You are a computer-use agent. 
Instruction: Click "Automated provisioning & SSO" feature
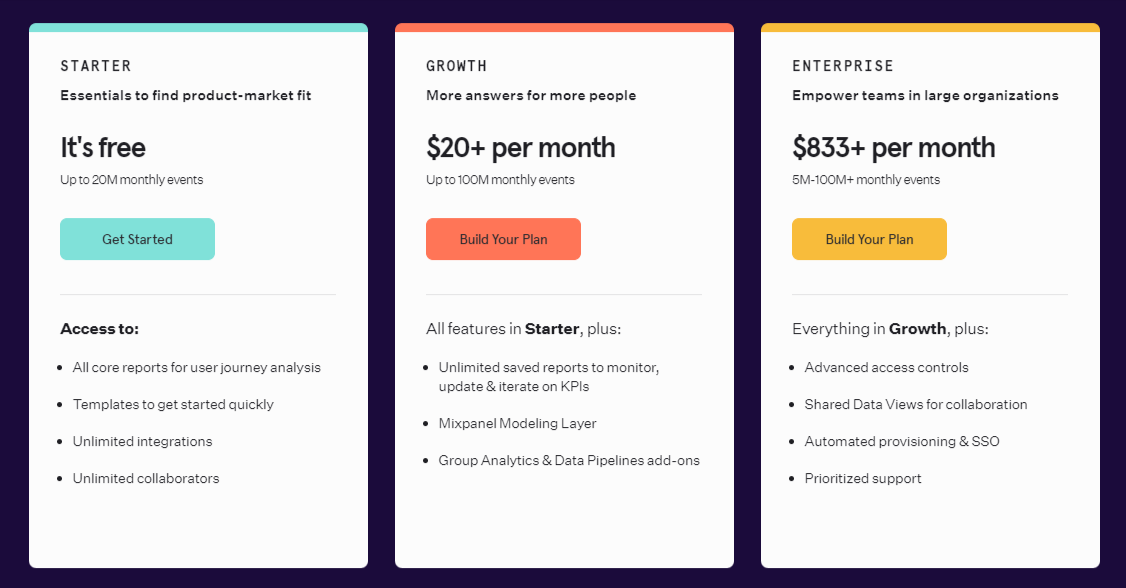902,441
